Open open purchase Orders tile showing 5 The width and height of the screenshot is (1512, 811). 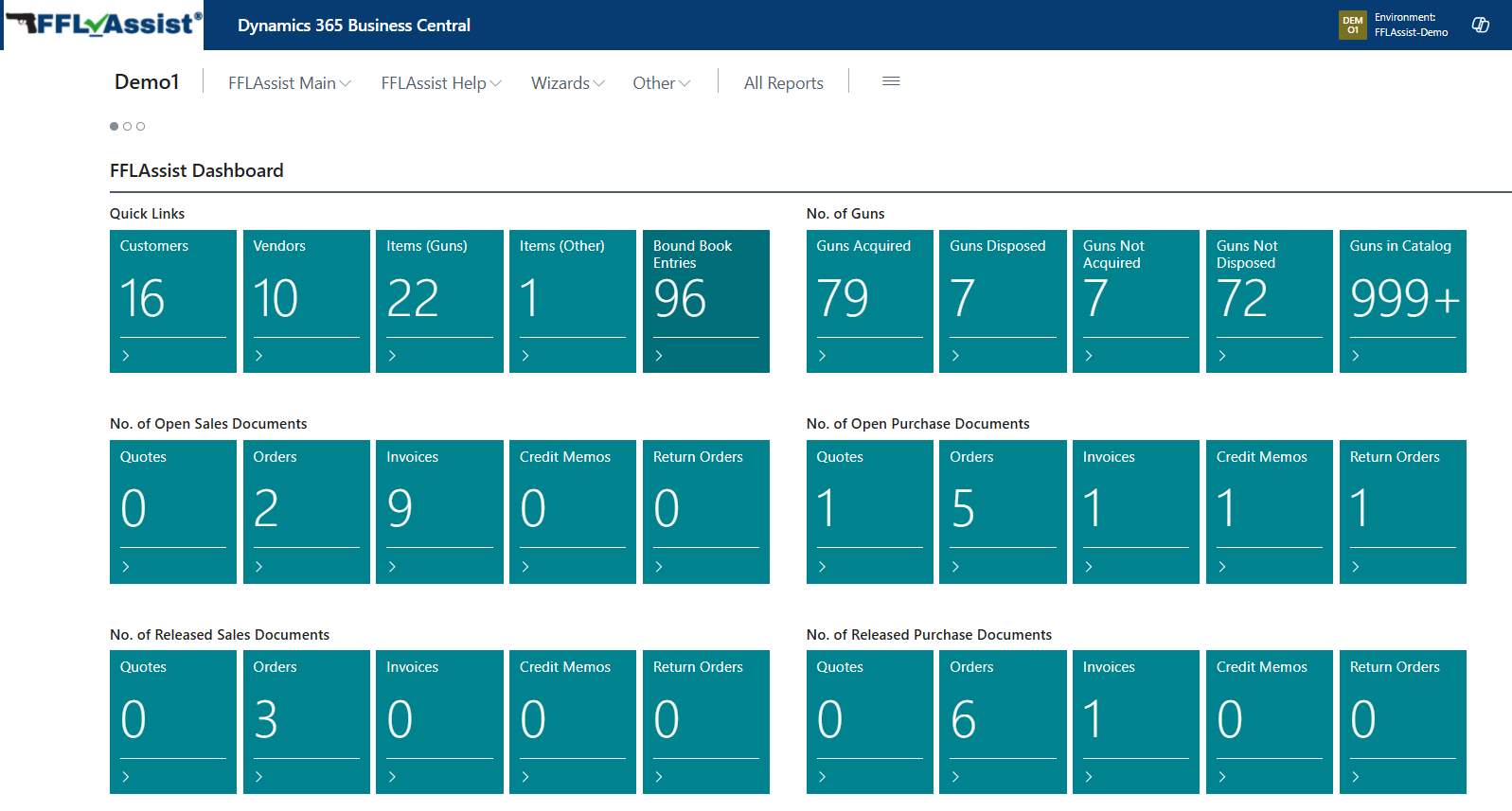tap(1004, 512)
